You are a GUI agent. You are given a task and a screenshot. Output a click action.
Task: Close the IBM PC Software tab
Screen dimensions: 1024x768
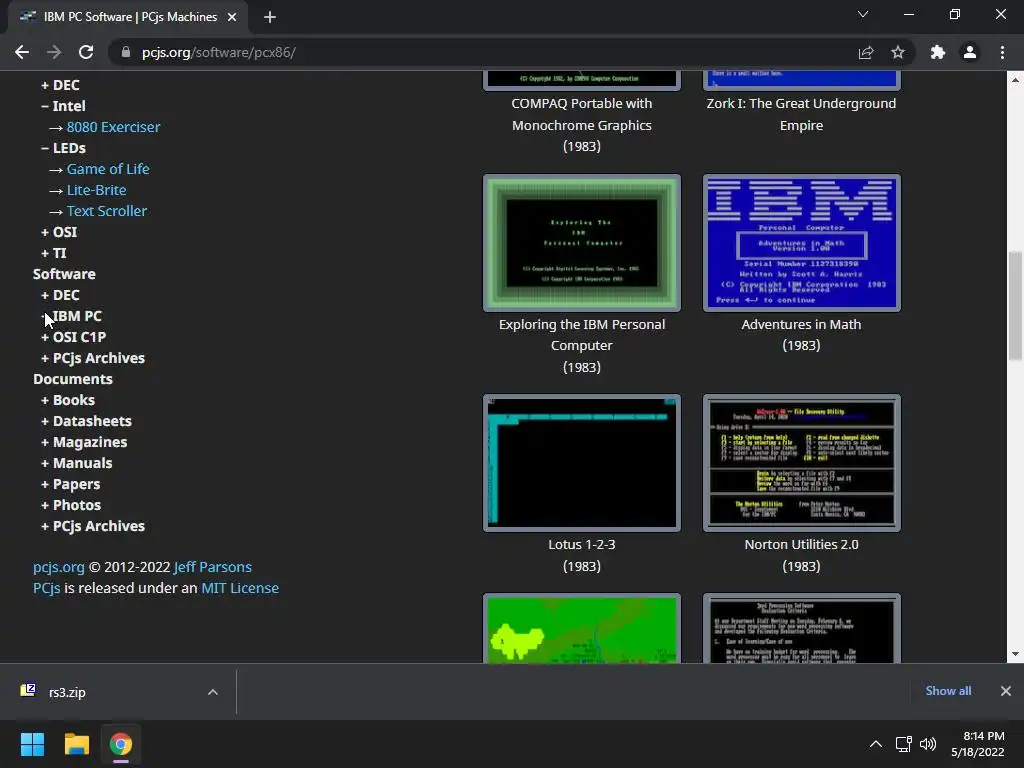pyautogui.click(x=232, y=17)
